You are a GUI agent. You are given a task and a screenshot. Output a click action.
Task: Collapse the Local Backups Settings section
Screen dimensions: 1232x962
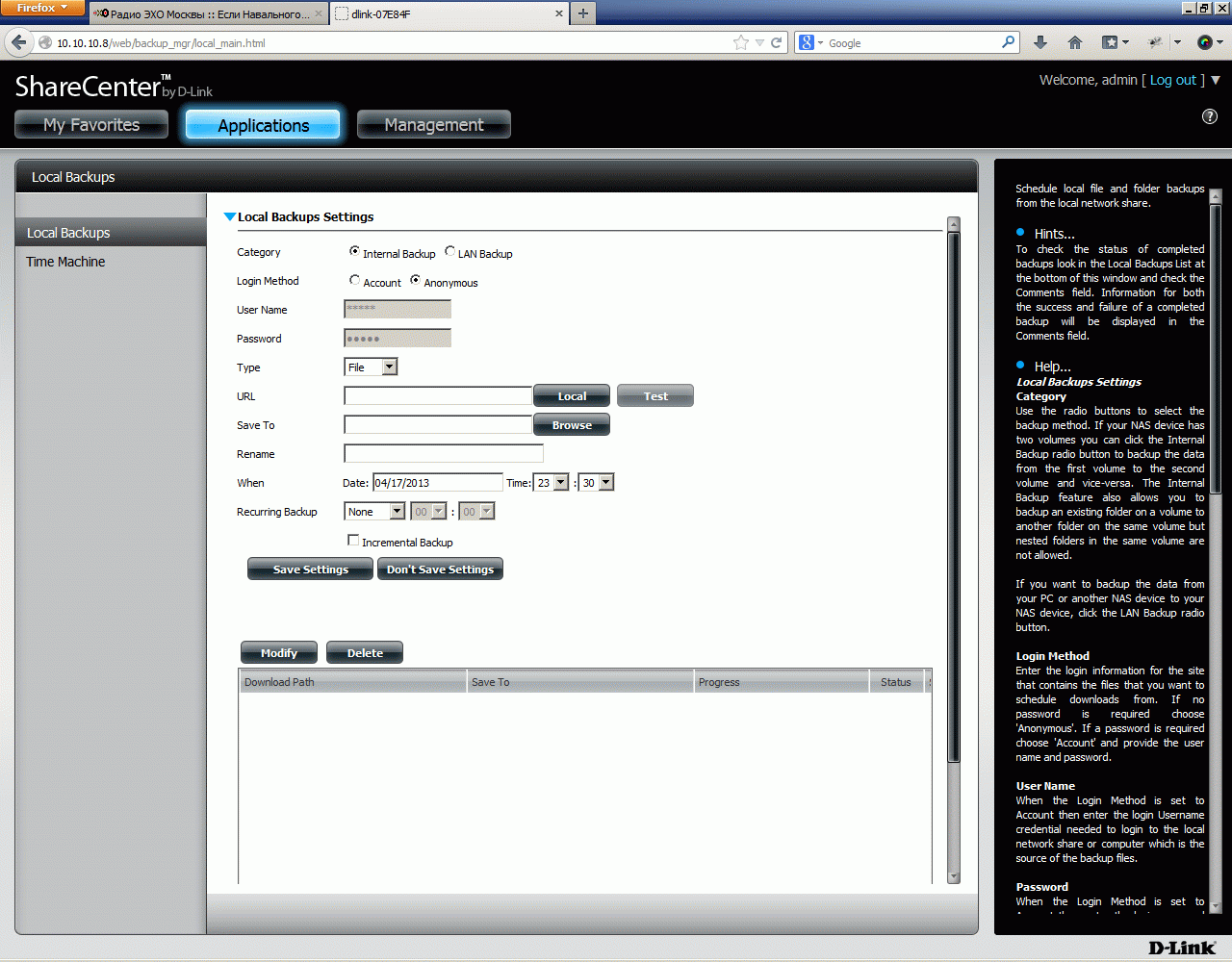[x=229, y=216]
